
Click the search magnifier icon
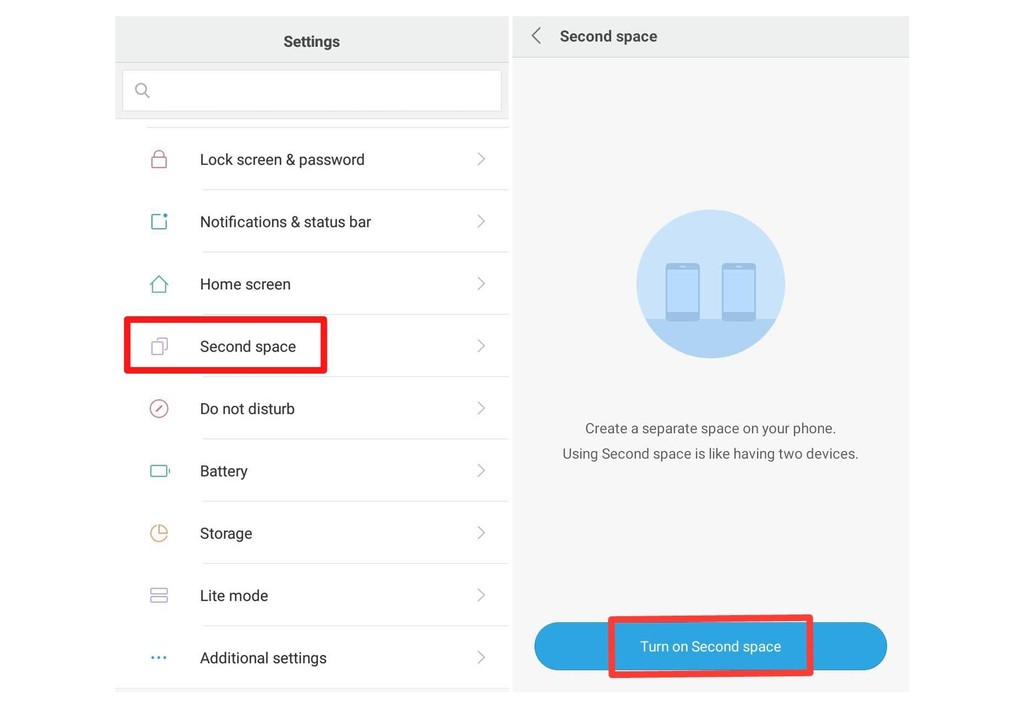click(x=142, y=91)
